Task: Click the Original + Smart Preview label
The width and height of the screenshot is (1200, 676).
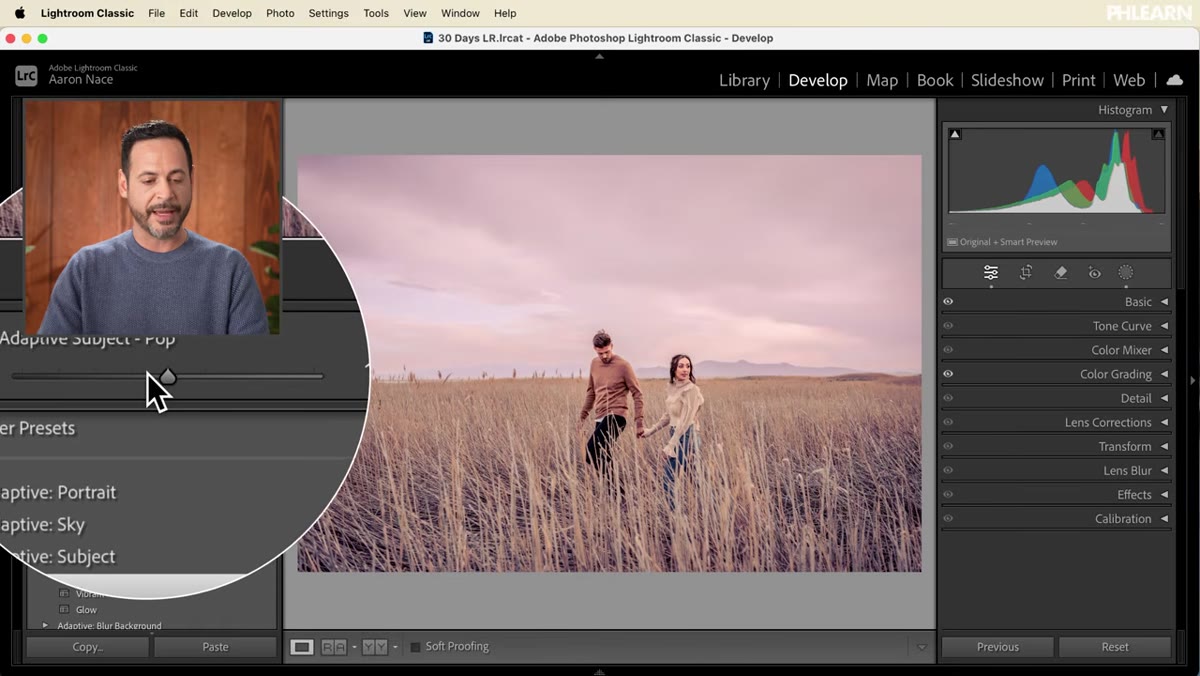Action: click(x=1008, y=242)
